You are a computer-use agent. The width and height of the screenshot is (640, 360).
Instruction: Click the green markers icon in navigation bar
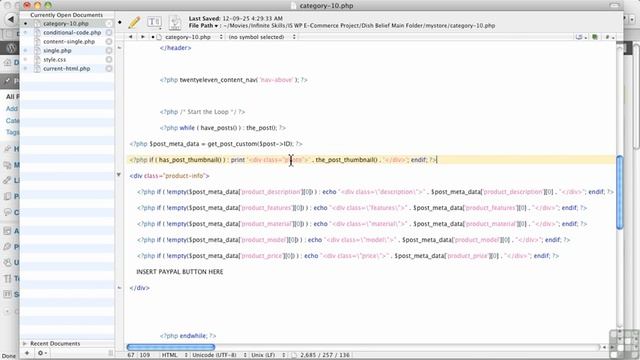[x=595, y=37]
